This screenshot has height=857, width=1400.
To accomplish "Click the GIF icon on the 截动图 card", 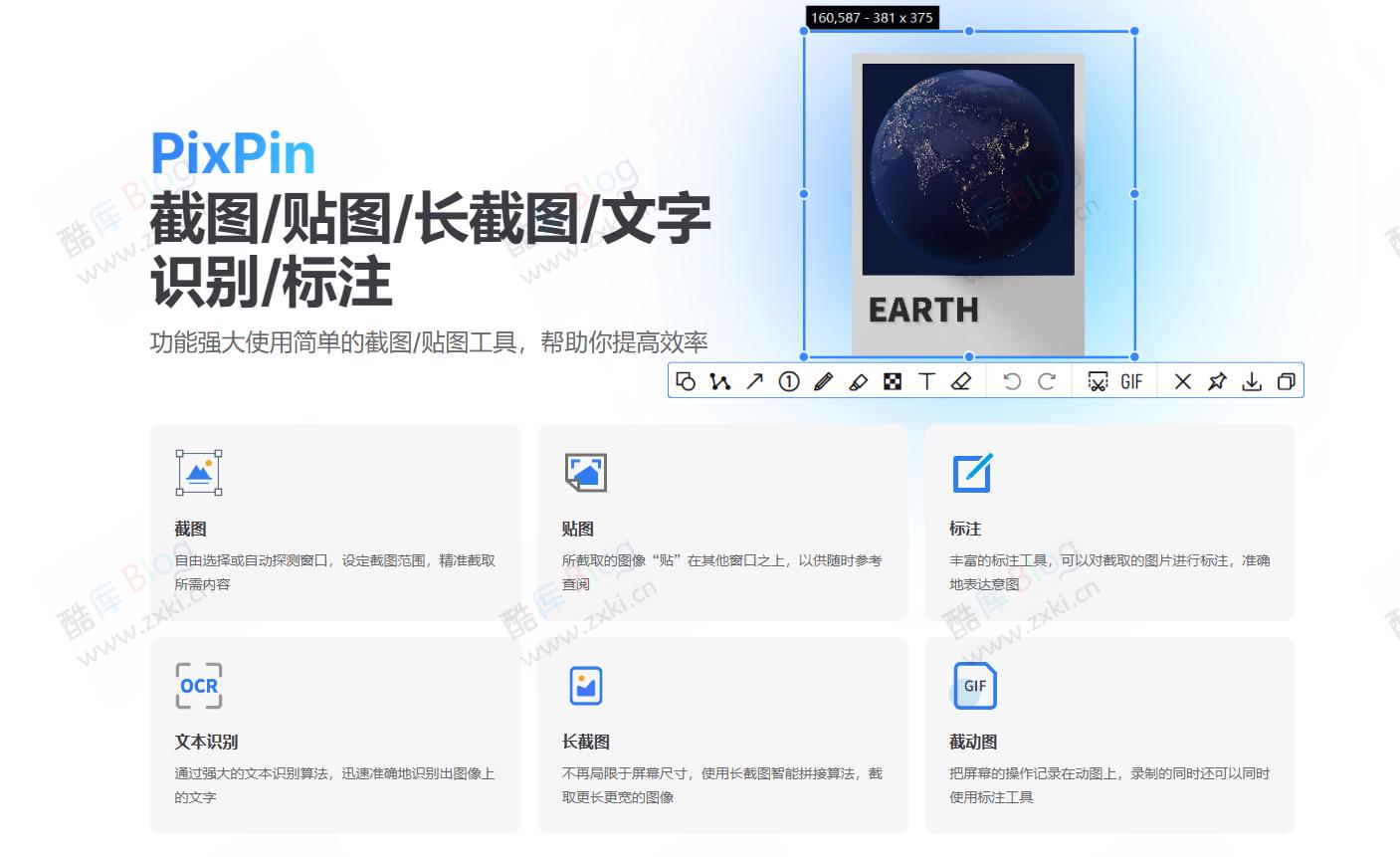I will click(973, 685).
